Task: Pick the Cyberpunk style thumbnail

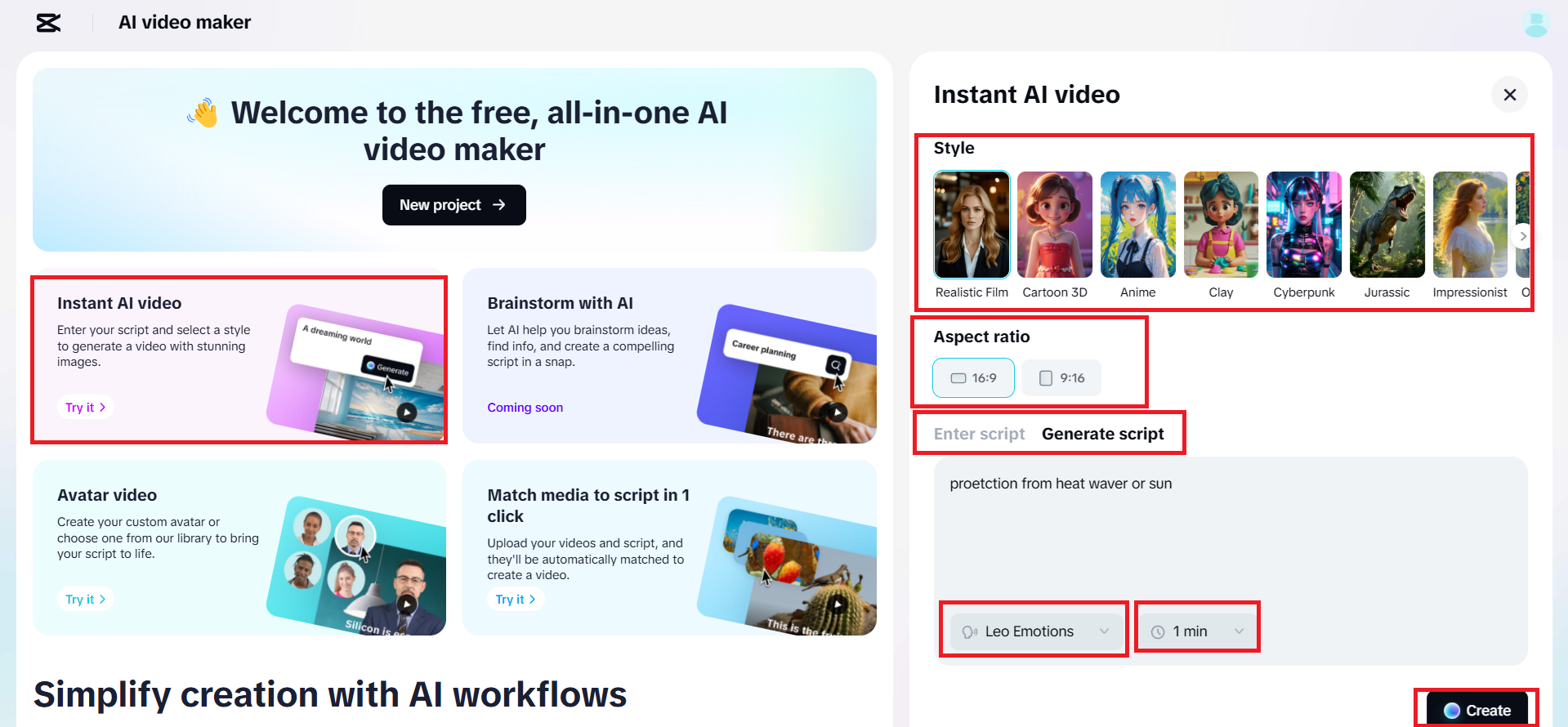Action: pyautogui.click(x=1304, y=225)
